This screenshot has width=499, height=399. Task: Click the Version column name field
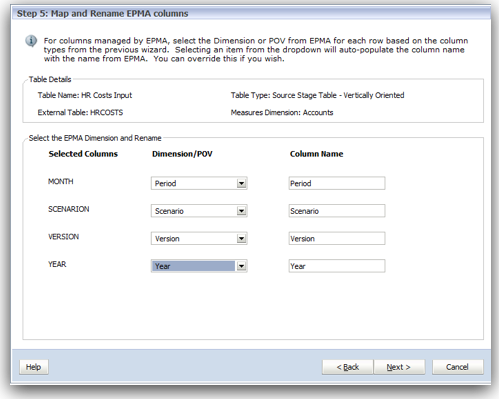tap(337, 239)
